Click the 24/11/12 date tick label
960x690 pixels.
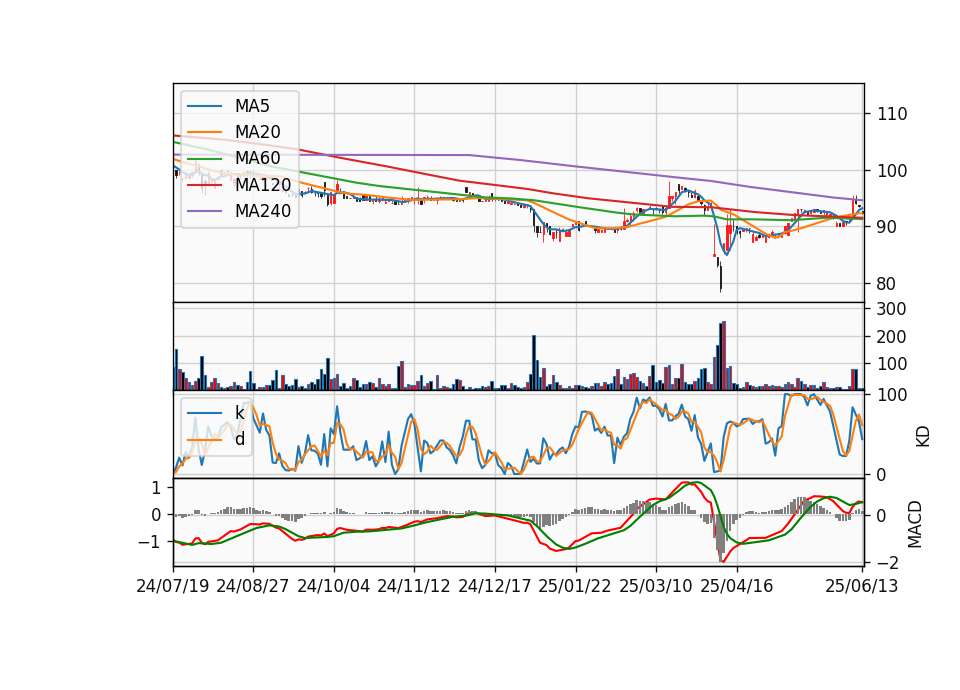pyautogui.click(x=414, y=586)
